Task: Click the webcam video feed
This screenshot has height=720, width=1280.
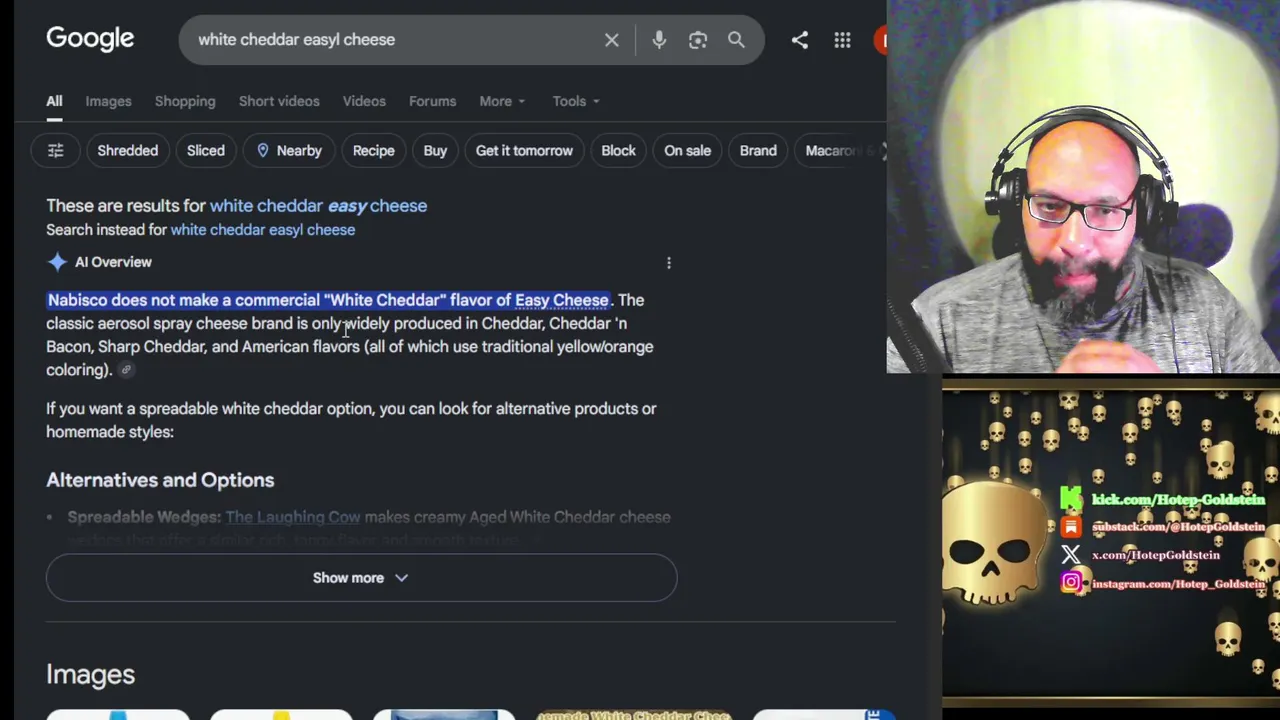Action: (1083, 187)
